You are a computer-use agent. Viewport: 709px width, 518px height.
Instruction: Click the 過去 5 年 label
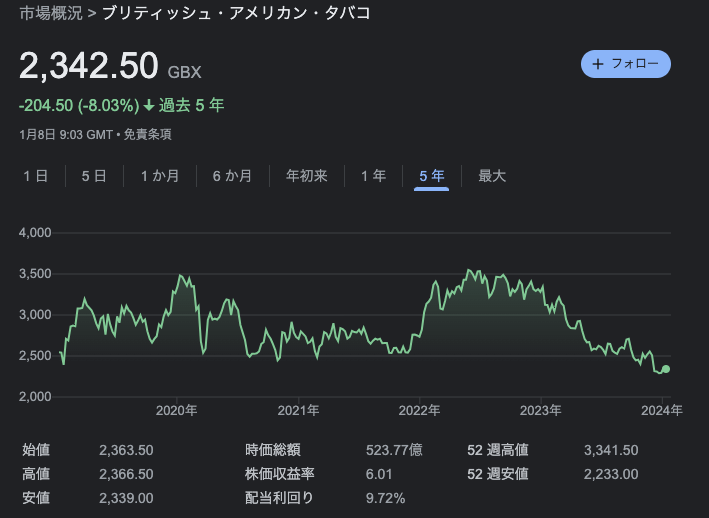coord(191,106)
